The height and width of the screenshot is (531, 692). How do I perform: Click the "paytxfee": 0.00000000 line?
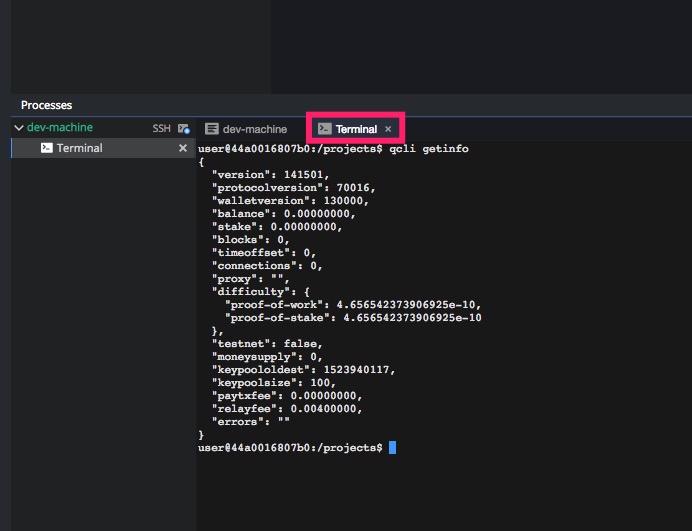pos(287,395)
